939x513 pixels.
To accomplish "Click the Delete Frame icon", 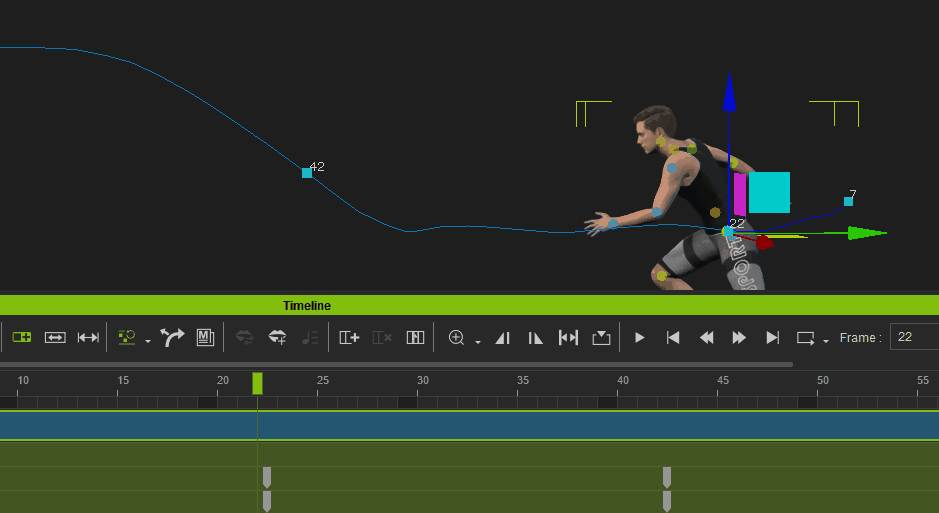I will pyautogui.click(x=381, y=338).
